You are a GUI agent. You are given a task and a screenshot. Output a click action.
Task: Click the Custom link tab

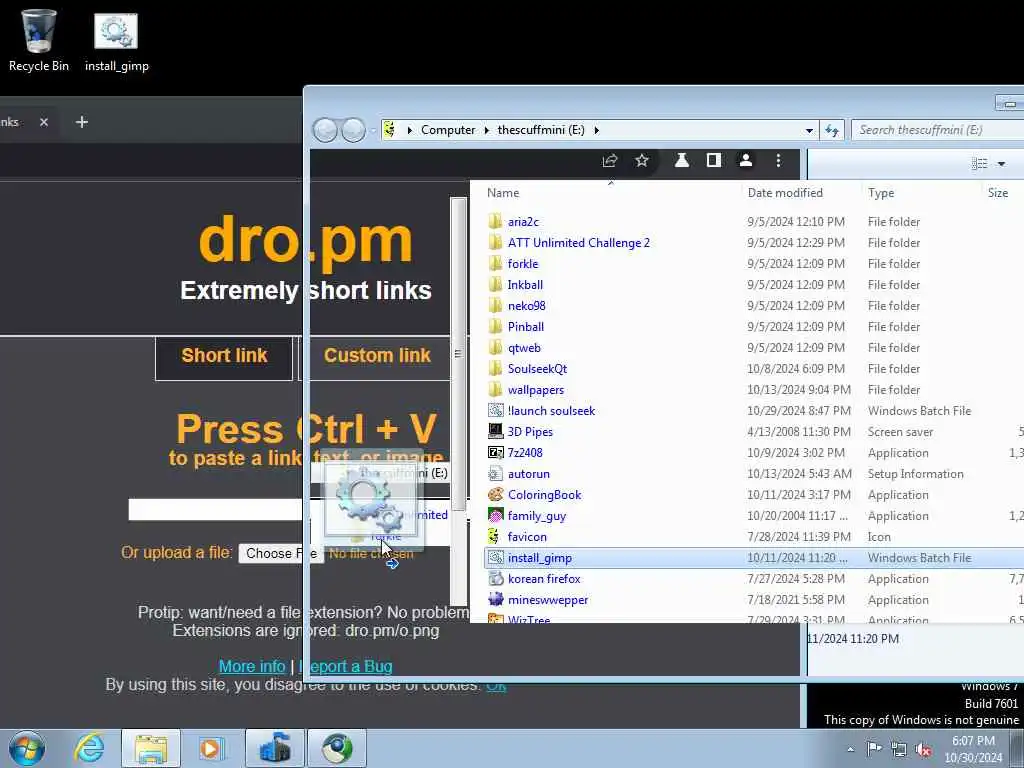coord(377,357)
